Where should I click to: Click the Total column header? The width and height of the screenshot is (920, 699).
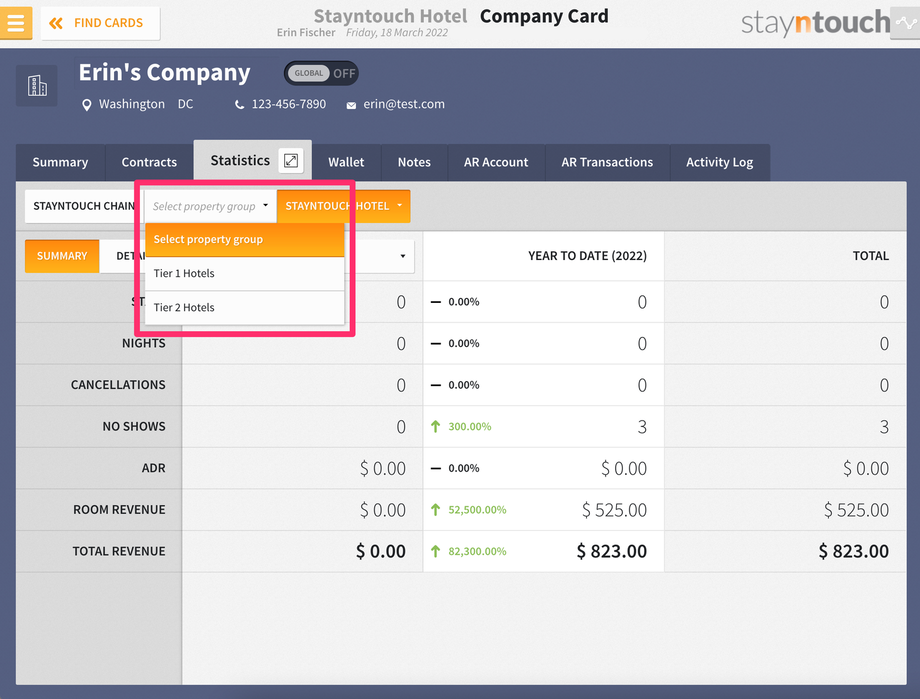tap(871, 256)
